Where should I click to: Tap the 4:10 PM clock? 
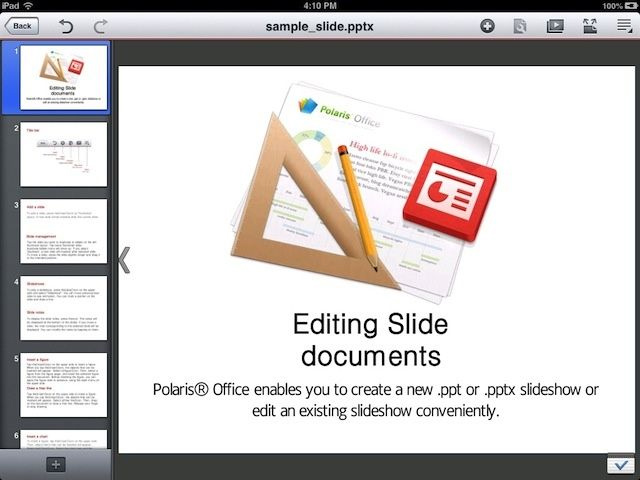click(320, 6)
